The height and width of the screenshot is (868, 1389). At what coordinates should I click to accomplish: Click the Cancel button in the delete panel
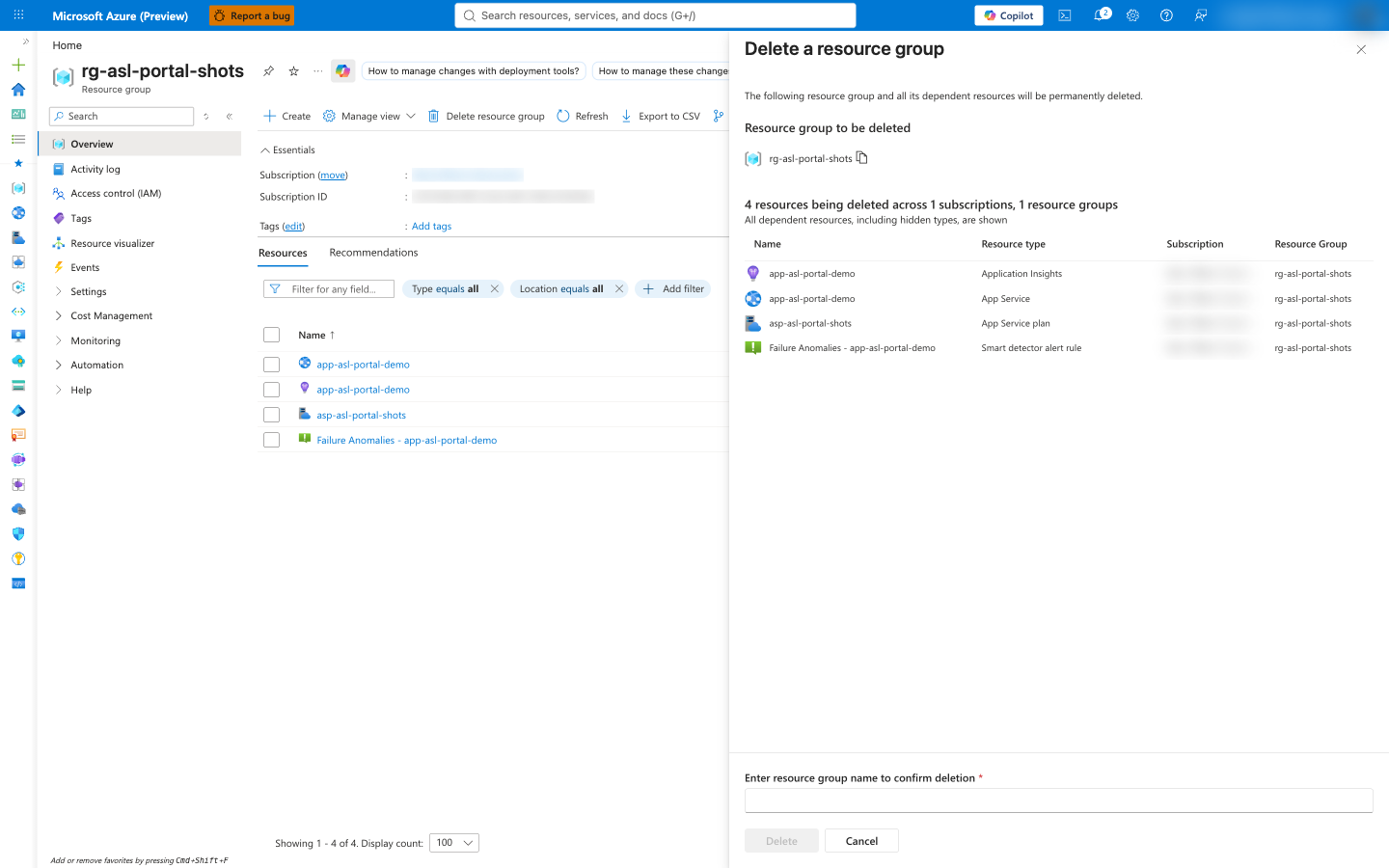861,841
